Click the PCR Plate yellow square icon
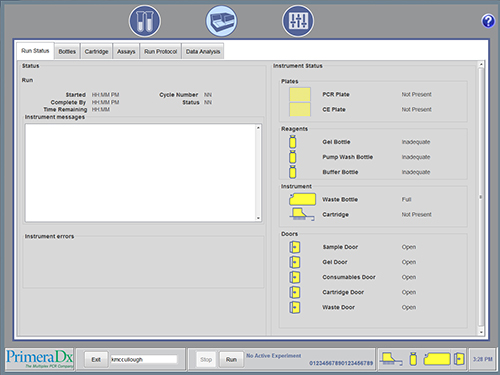Screen dimensions: 500x375 [300, 94]
